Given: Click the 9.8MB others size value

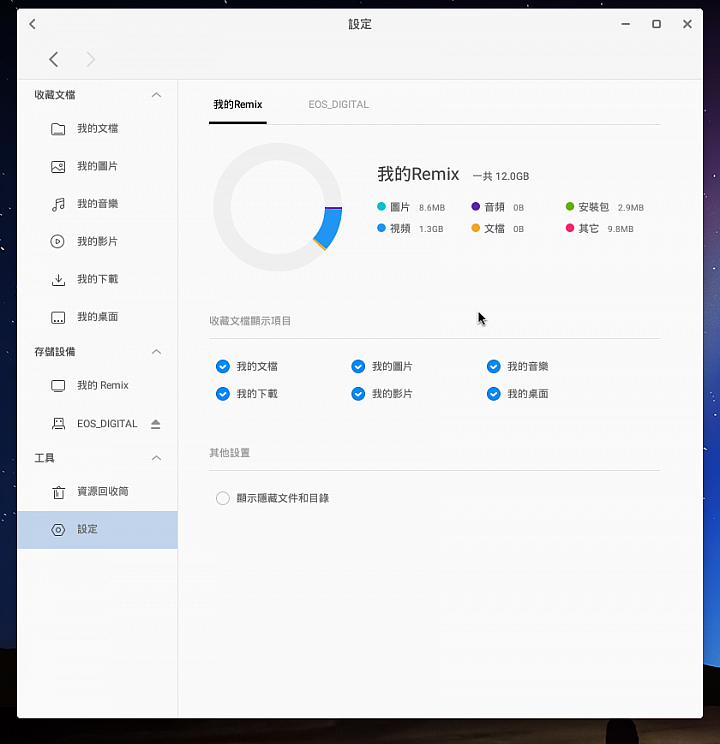Looking at the screenshot, I should (x=620, y=229).
